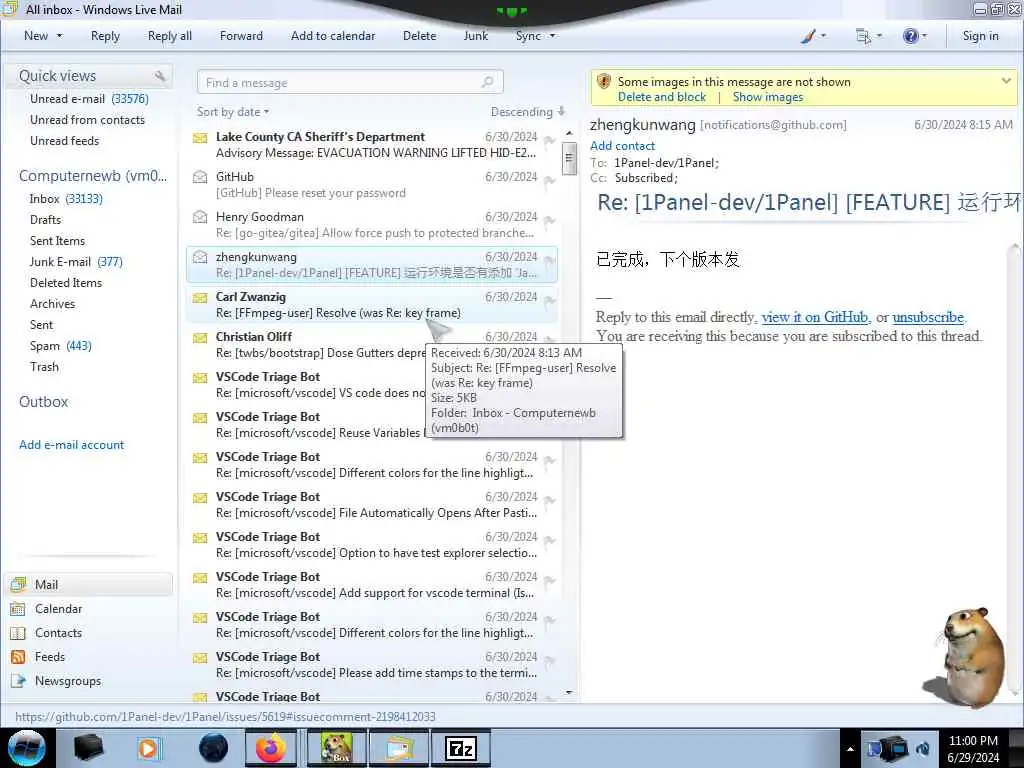The width and height of the screenshot is (1024, 768).
Task: Click Add to calendar
Action: pos(333,36)
